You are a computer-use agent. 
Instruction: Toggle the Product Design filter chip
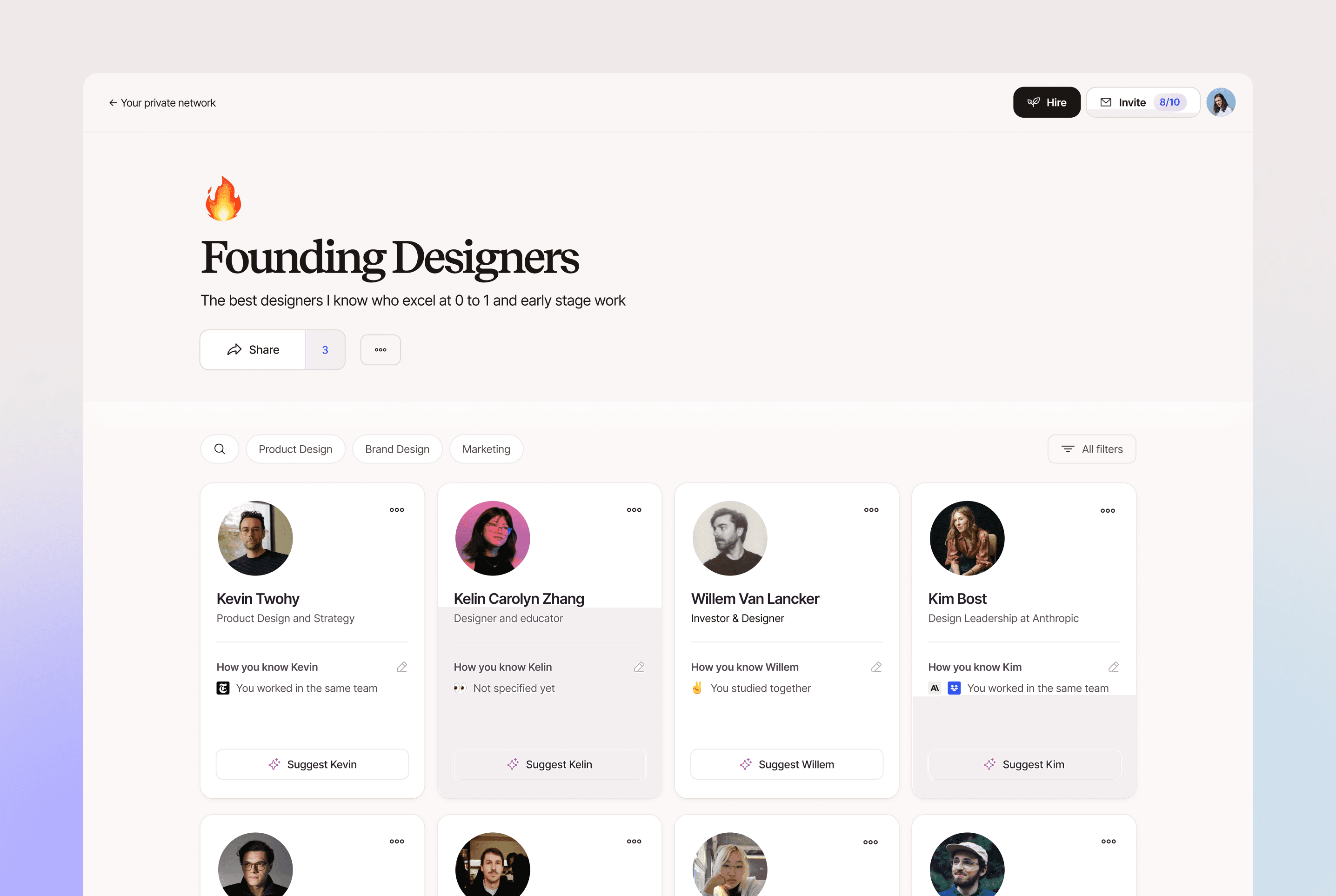point(295,449)
